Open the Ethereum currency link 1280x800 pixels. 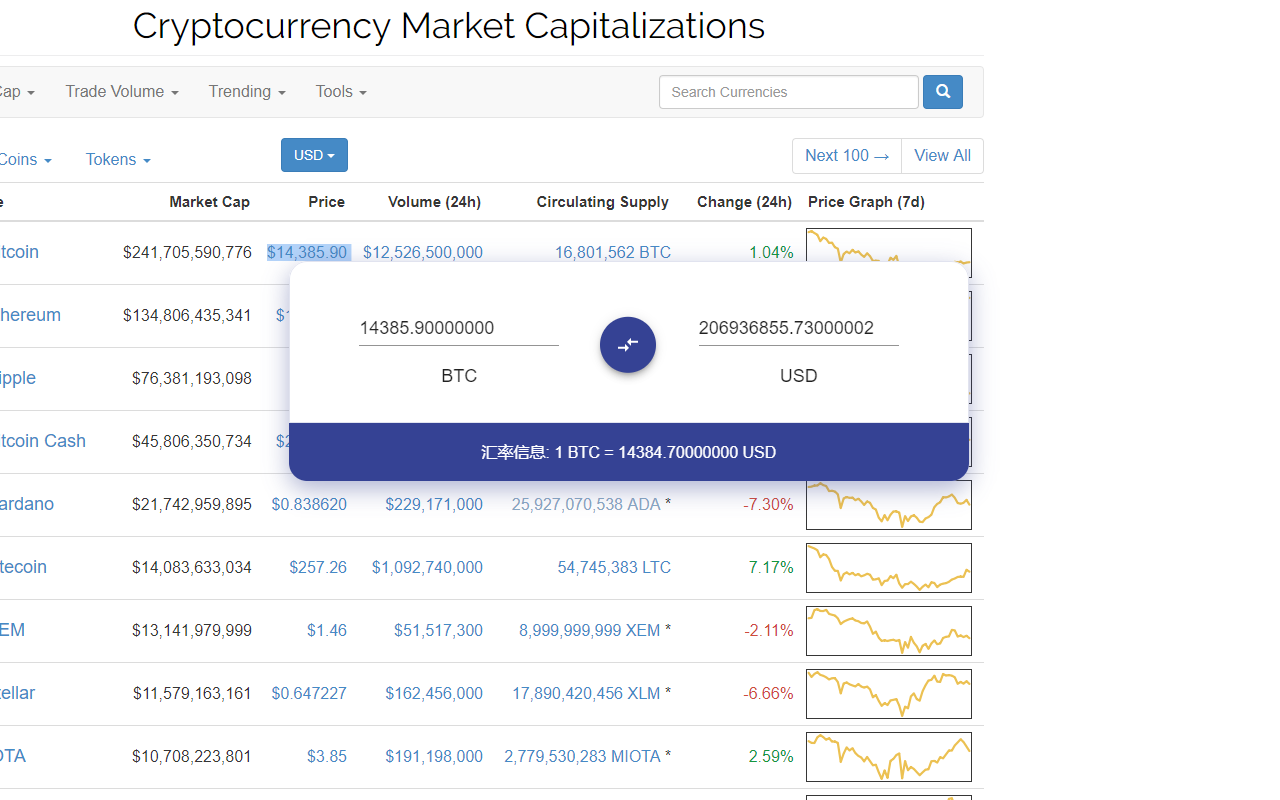click(x=30, y=315)
